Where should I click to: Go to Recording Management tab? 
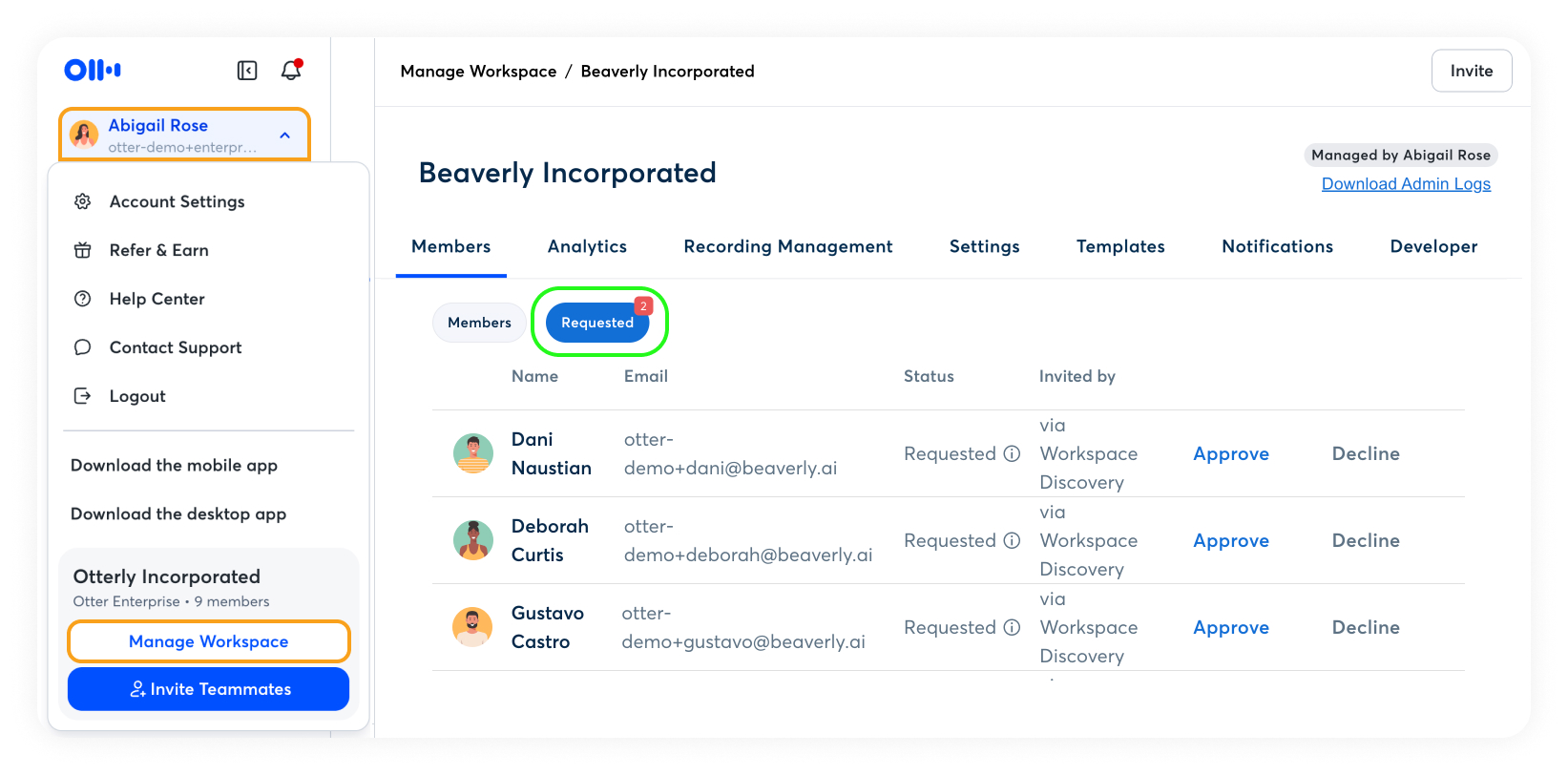coord(787,246)
